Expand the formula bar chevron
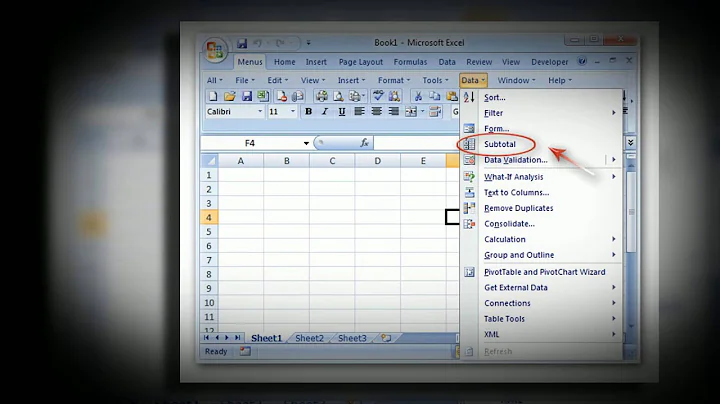 (630, 143)
